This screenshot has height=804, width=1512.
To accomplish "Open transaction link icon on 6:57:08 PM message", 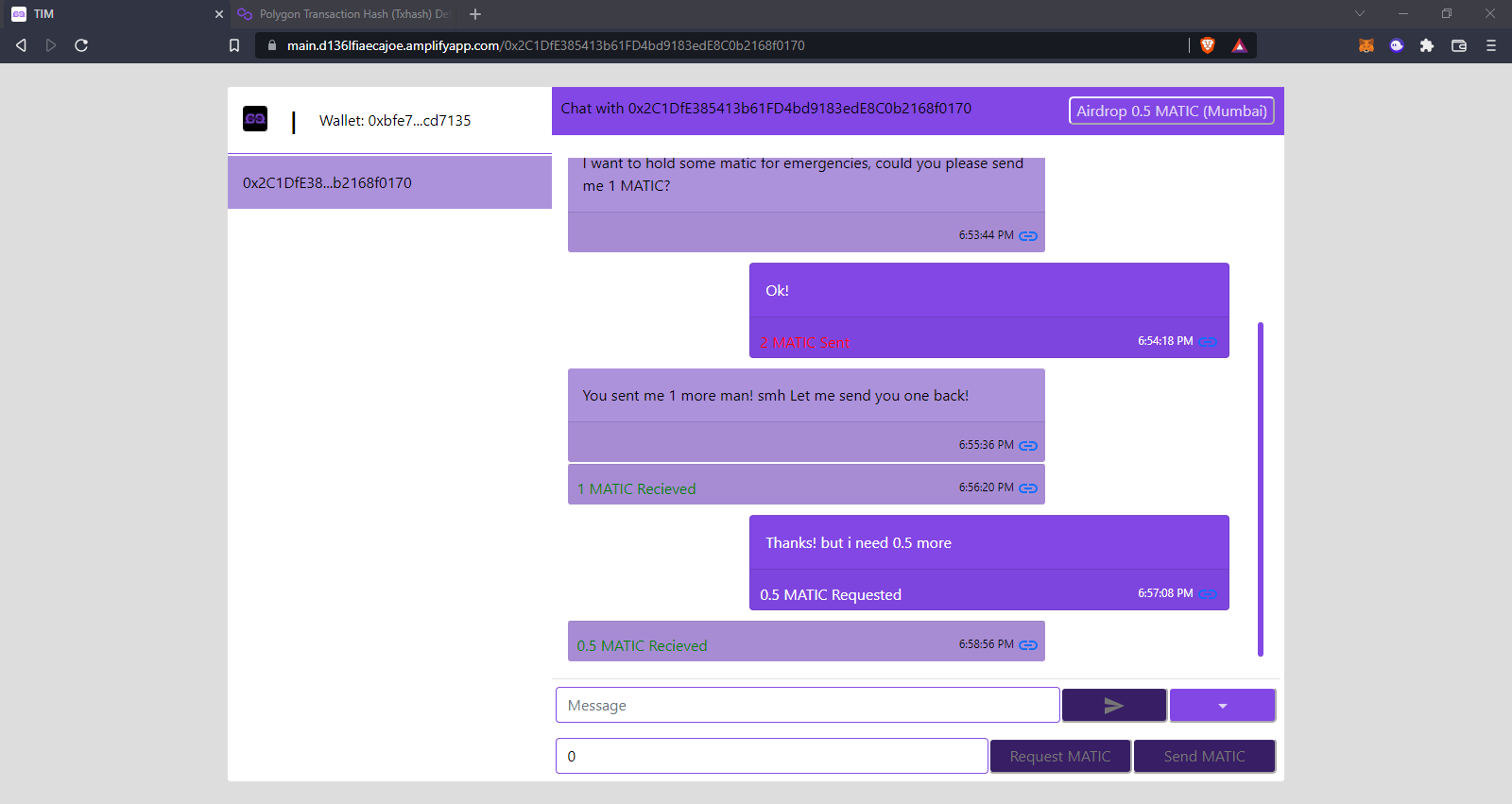I will click(x=1209, y=594).
